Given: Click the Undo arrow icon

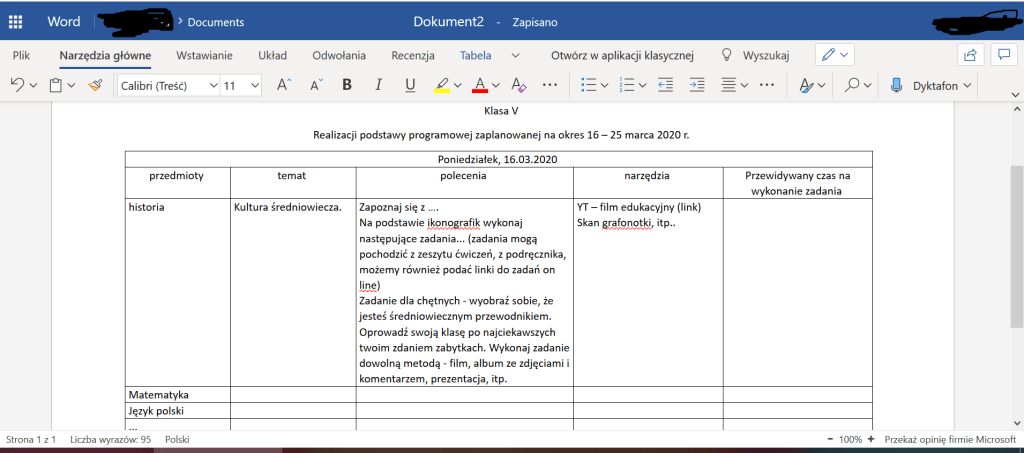Looking at the screenshot, I should [x=17, y=86].
